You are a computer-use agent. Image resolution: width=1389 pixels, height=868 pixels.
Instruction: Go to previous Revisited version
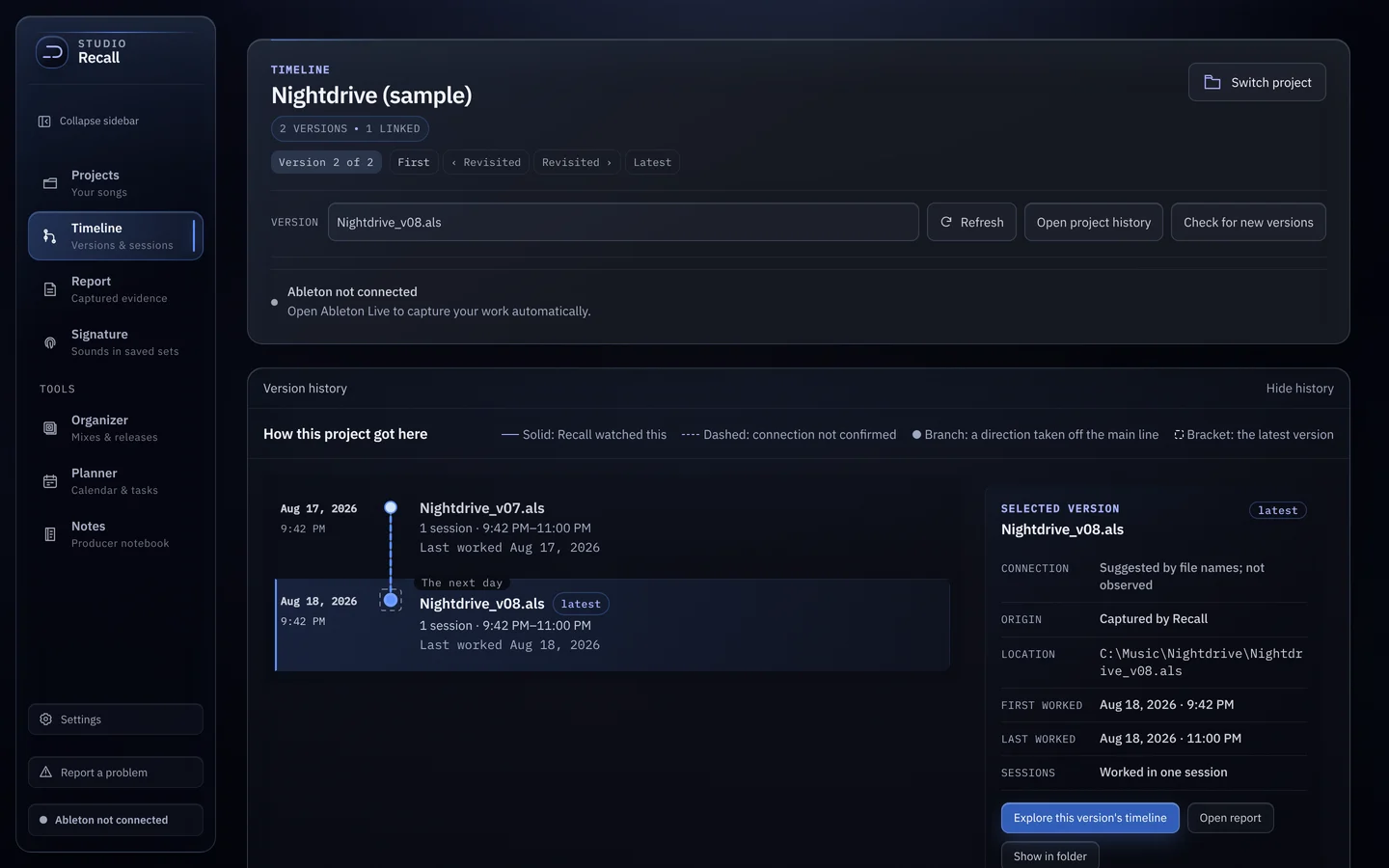486,162
